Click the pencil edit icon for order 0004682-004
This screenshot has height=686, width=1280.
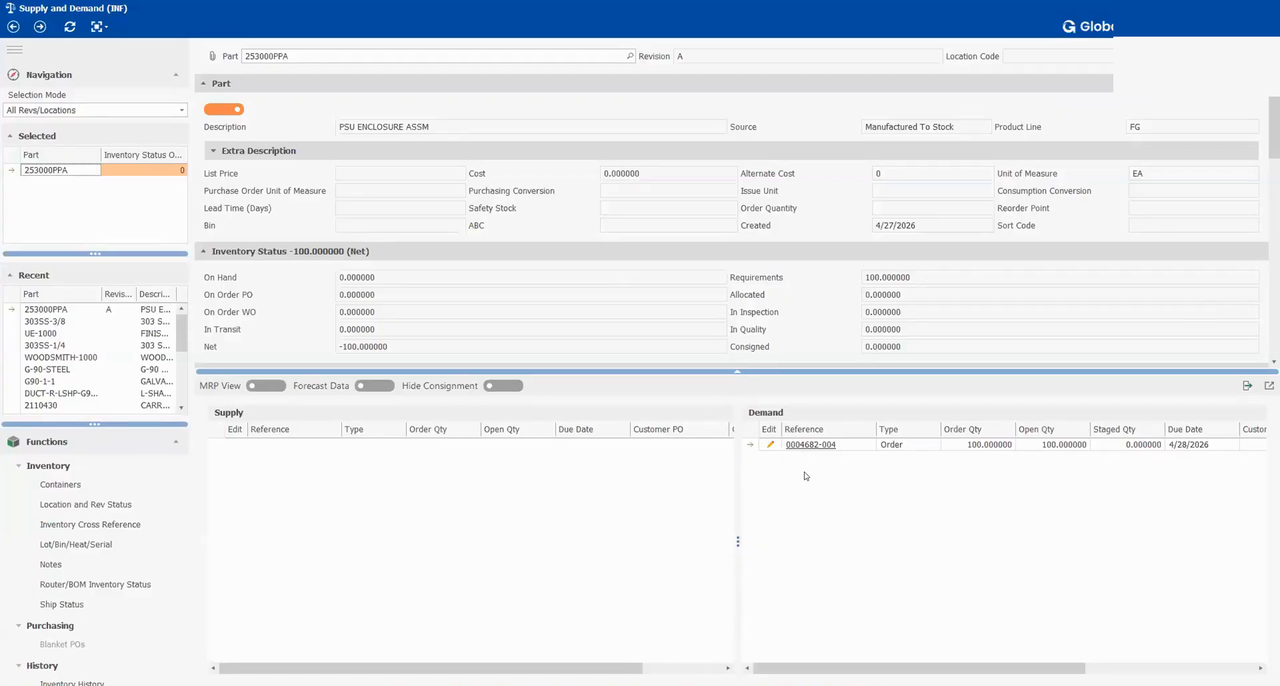coord(770,445)
